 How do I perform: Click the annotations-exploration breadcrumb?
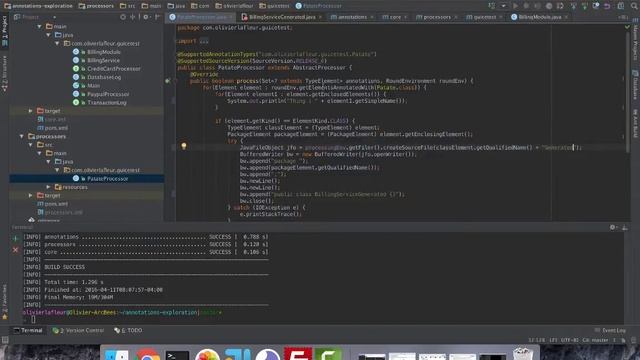click(x=38, y=6)
